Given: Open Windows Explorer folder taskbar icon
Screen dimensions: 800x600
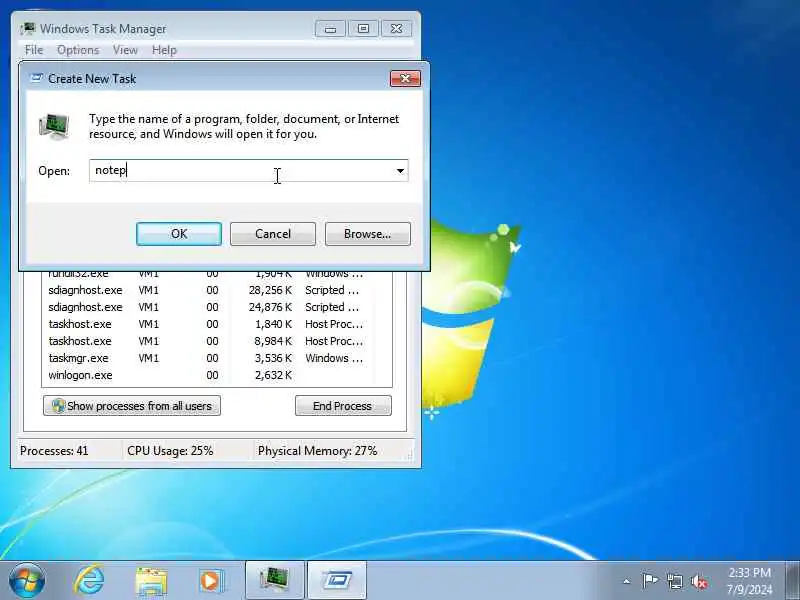Looking at the screenshot, I should [151, 581].
